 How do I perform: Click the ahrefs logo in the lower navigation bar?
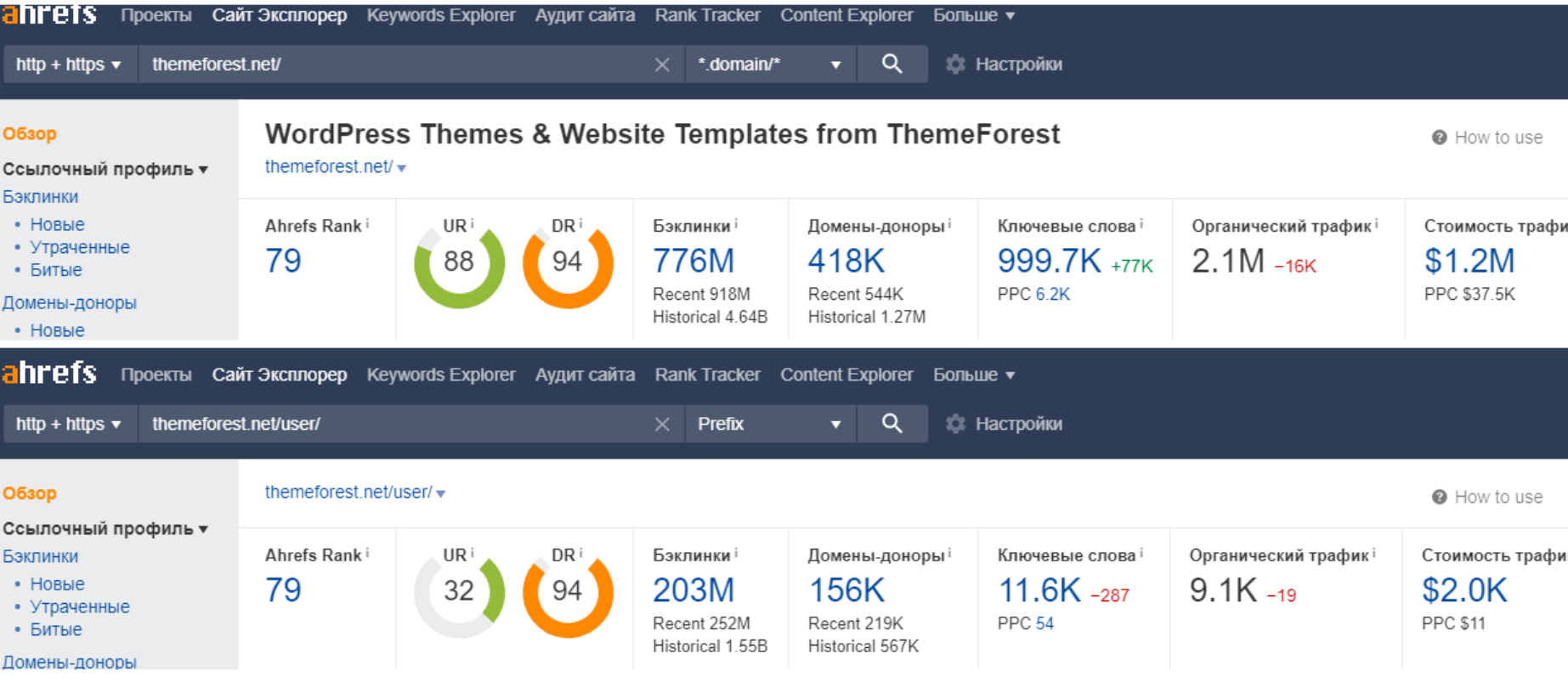[49, 373]
